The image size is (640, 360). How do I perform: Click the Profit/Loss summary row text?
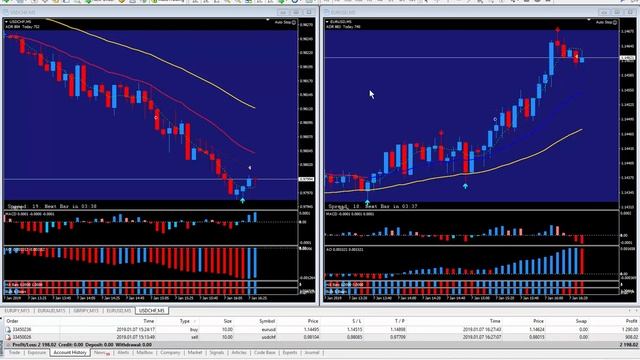click(x=82, y=345)
